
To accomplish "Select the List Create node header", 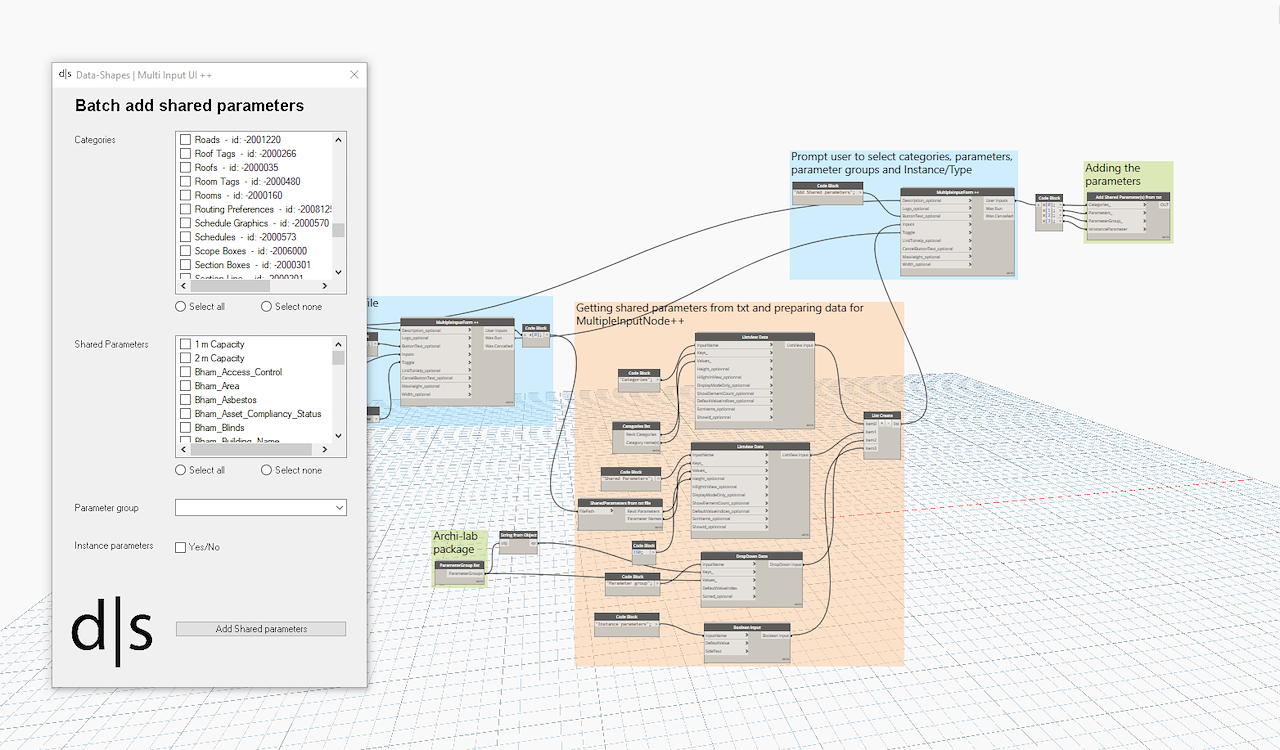I will pos(883,415).
